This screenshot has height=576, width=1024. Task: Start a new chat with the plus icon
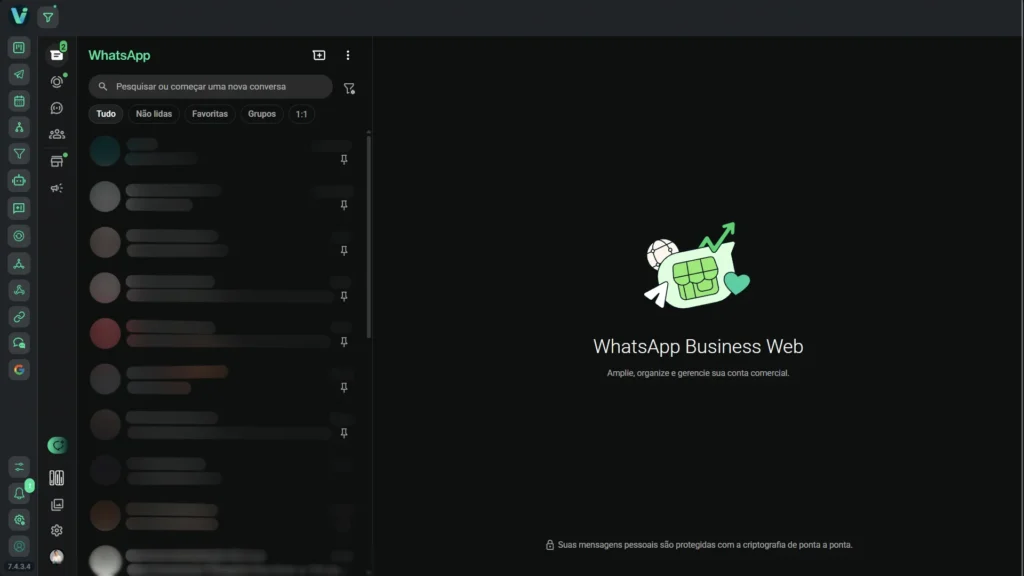point(319,56)
